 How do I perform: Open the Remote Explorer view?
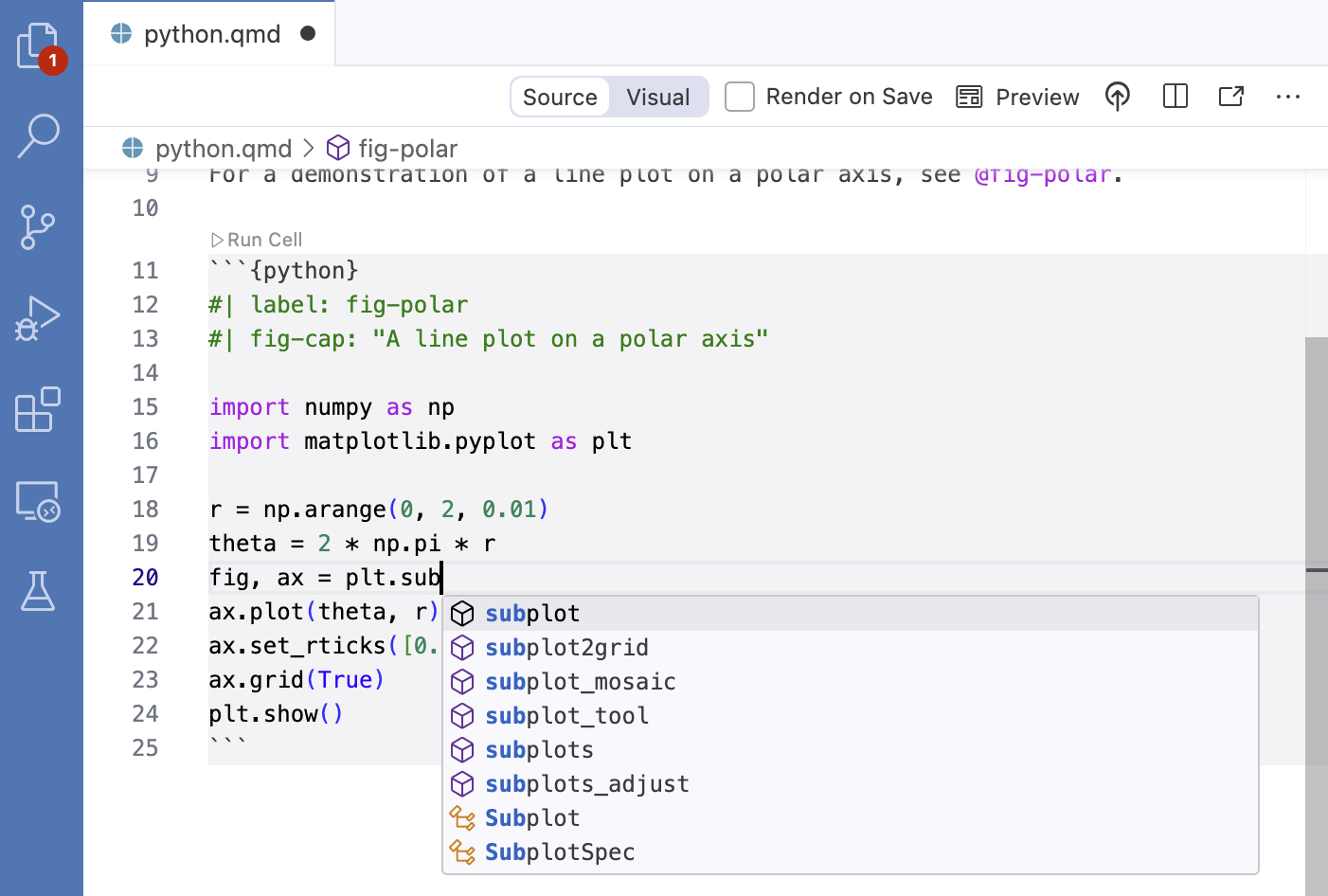pos(38,501)
